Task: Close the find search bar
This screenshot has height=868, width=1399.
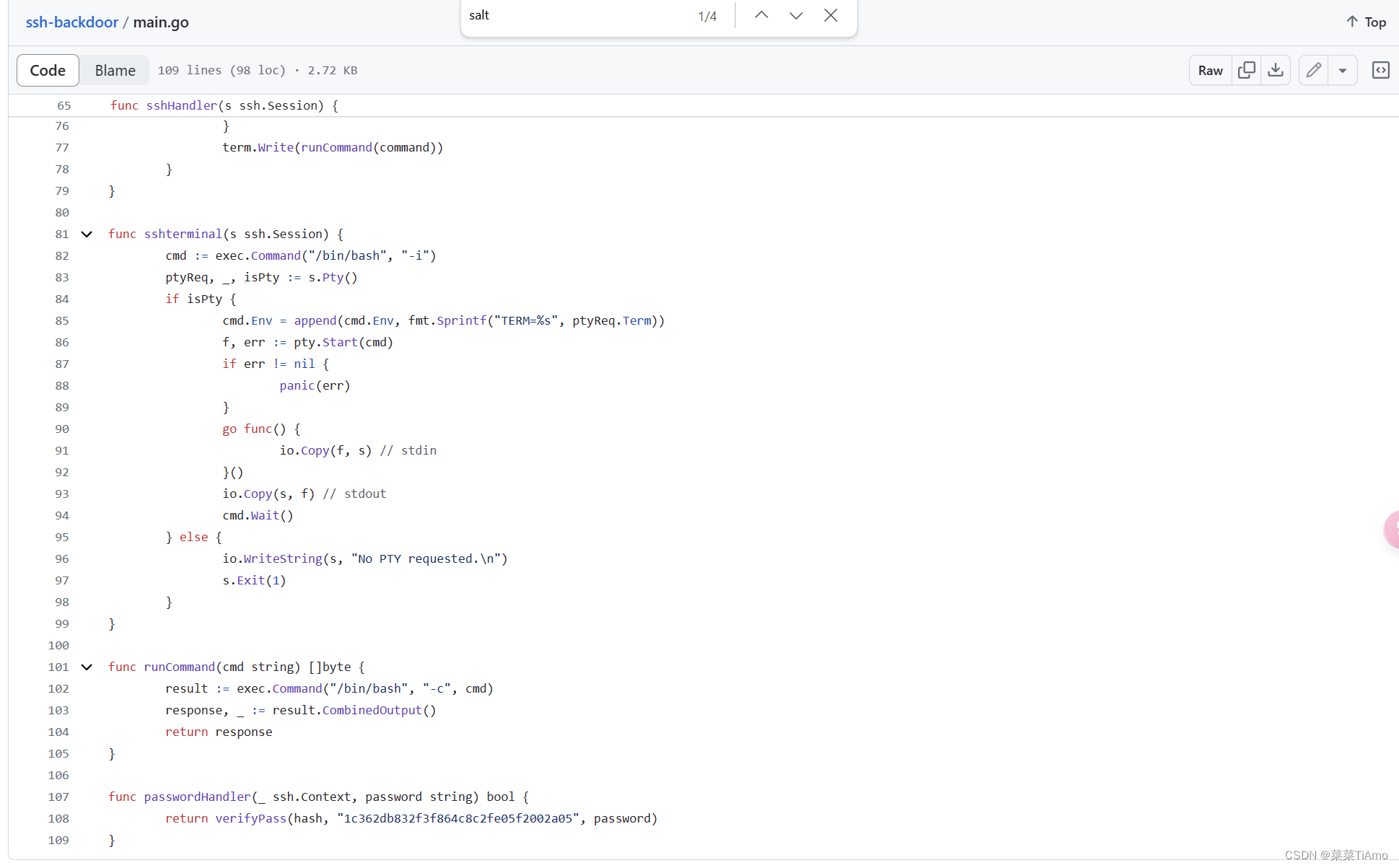Action: [830, 15]
